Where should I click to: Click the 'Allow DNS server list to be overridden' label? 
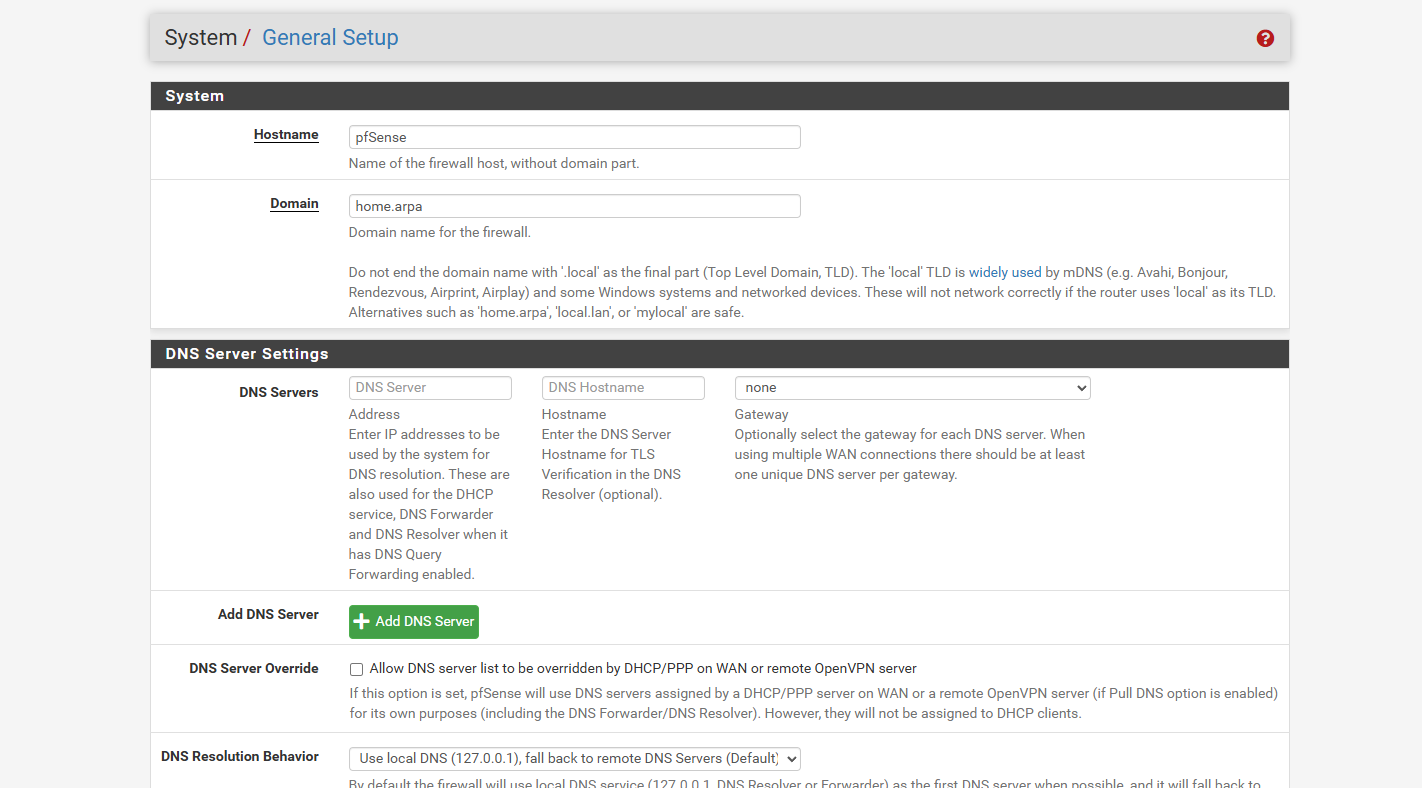pos(642,668)
